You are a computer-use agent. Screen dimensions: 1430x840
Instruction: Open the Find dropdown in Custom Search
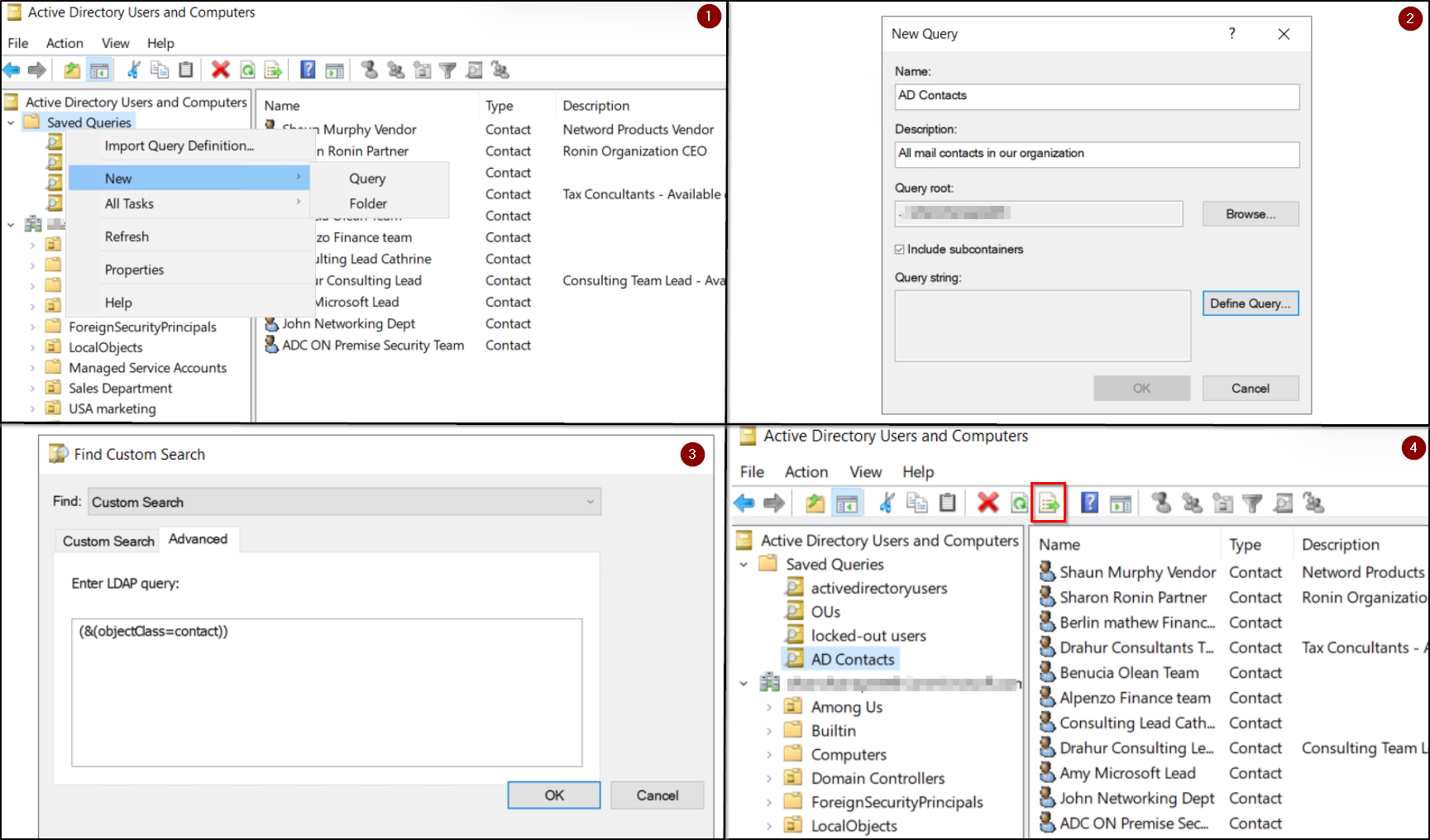pos(590,502)
